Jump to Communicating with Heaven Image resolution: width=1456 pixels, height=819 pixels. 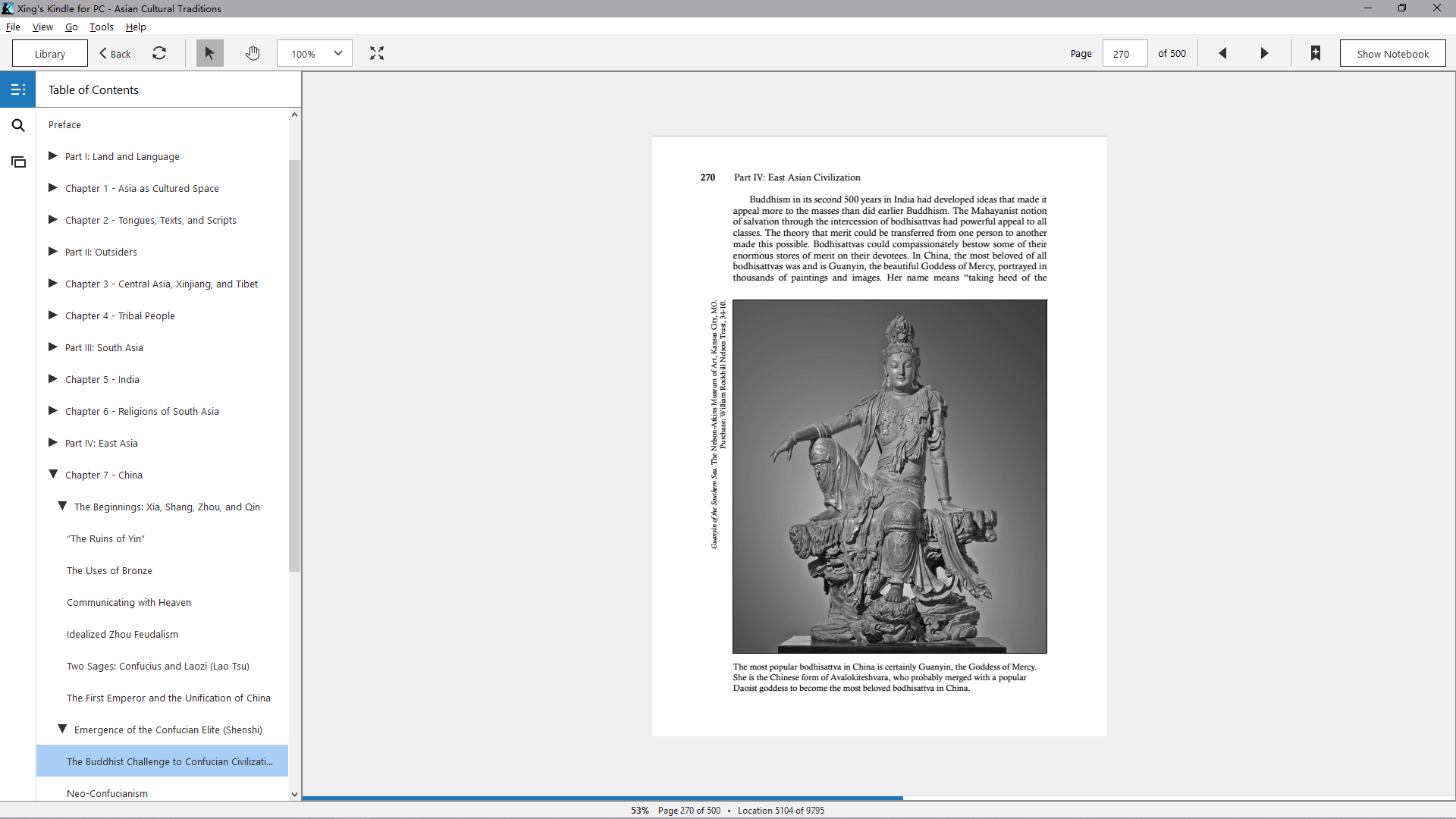coord(129,602)
